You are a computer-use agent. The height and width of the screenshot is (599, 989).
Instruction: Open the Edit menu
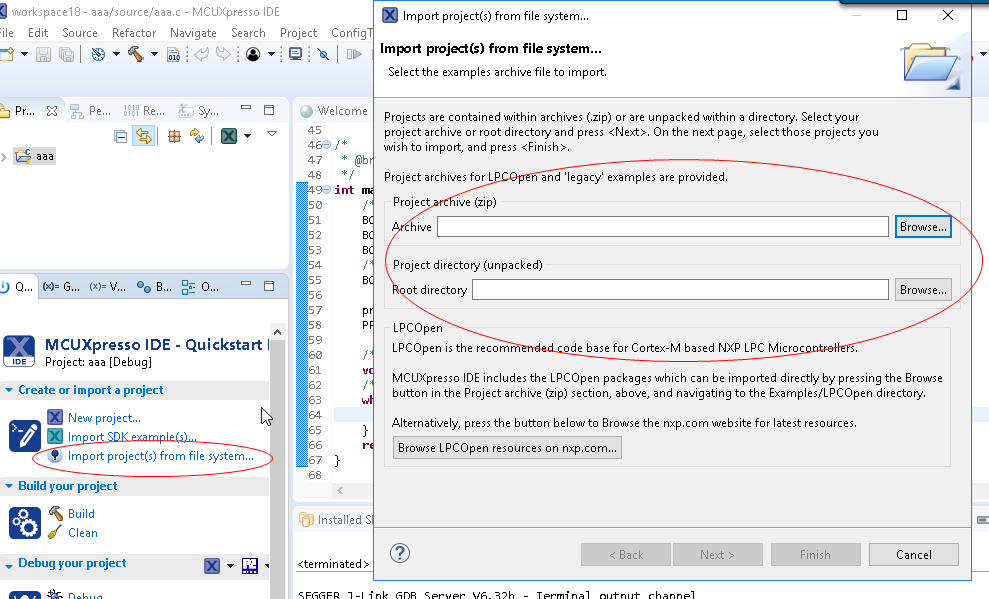pyautogui.click(x=38, y=33)
